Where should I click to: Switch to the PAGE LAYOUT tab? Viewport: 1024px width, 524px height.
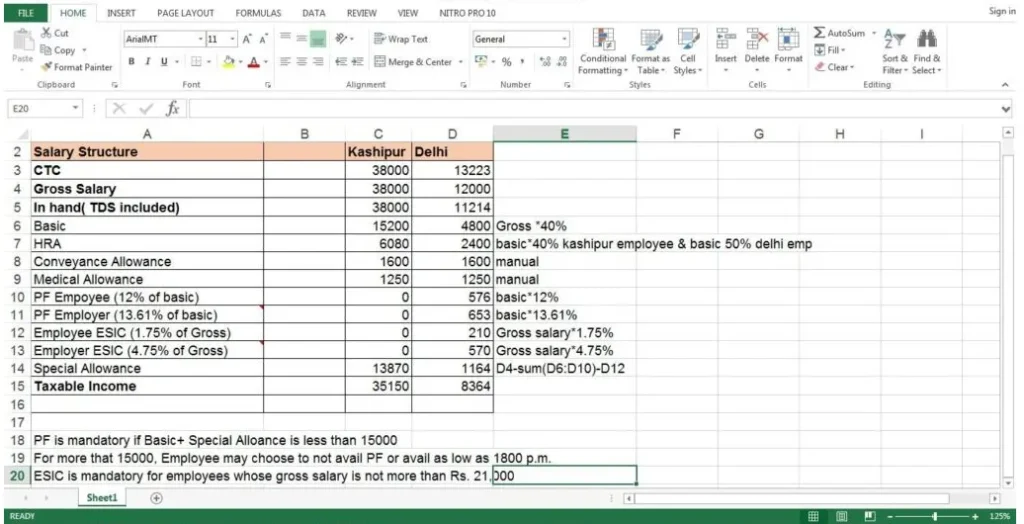coord(185,13)
